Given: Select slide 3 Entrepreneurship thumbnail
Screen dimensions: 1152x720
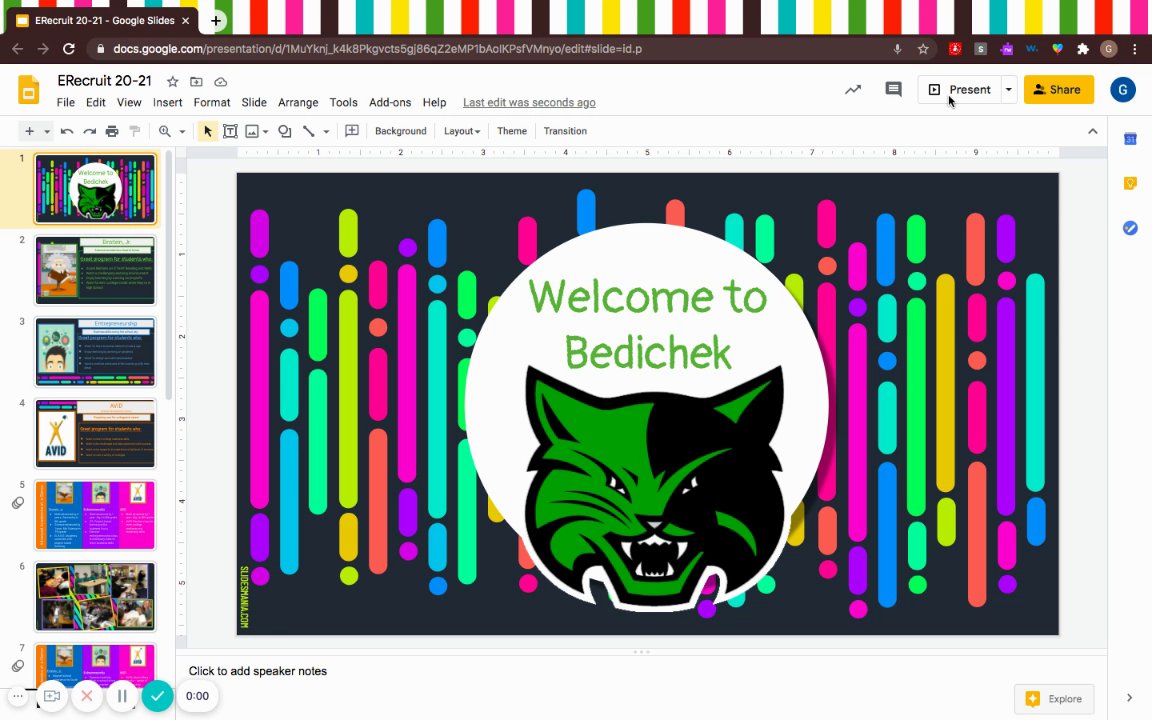Looking at the screenshot, I should 96,352.
